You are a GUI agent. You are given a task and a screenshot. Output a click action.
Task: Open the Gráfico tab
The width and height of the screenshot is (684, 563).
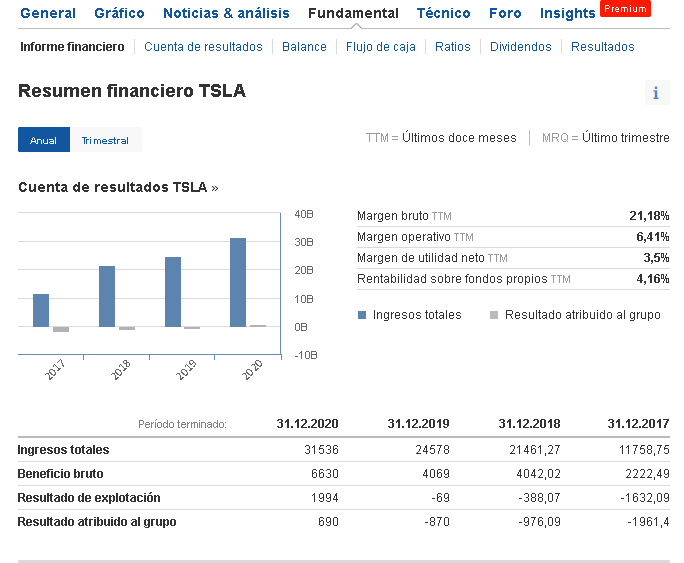(x=119, y=13)
